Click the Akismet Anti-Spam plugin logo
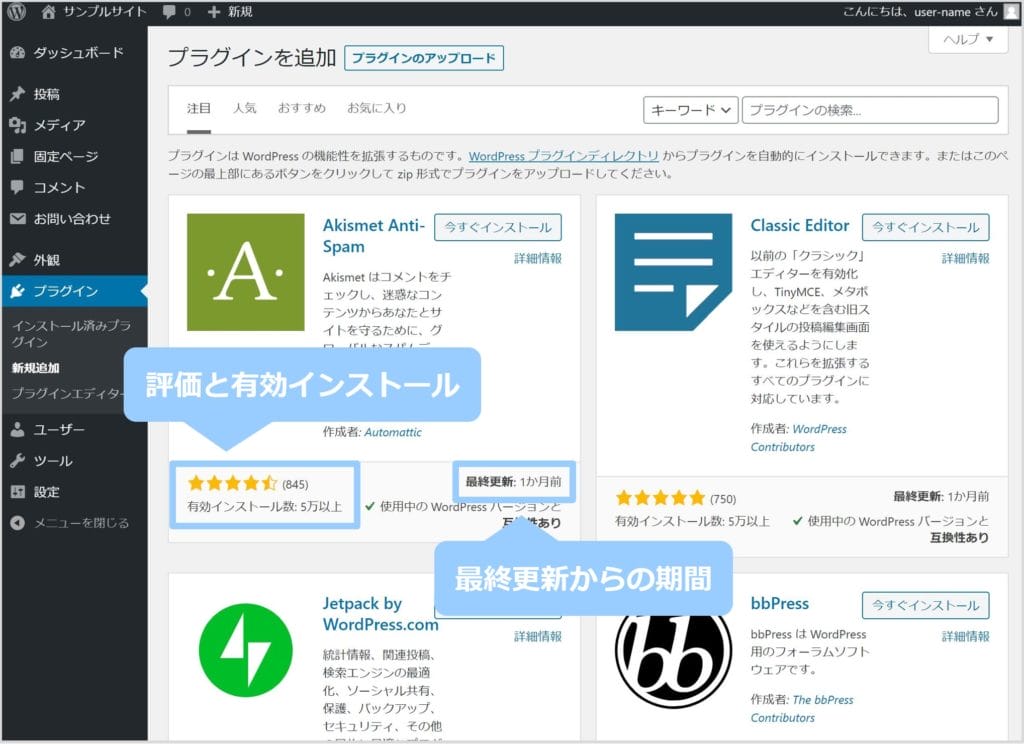The width and height of the screenshot is (1024, 745). click(246, 272)
